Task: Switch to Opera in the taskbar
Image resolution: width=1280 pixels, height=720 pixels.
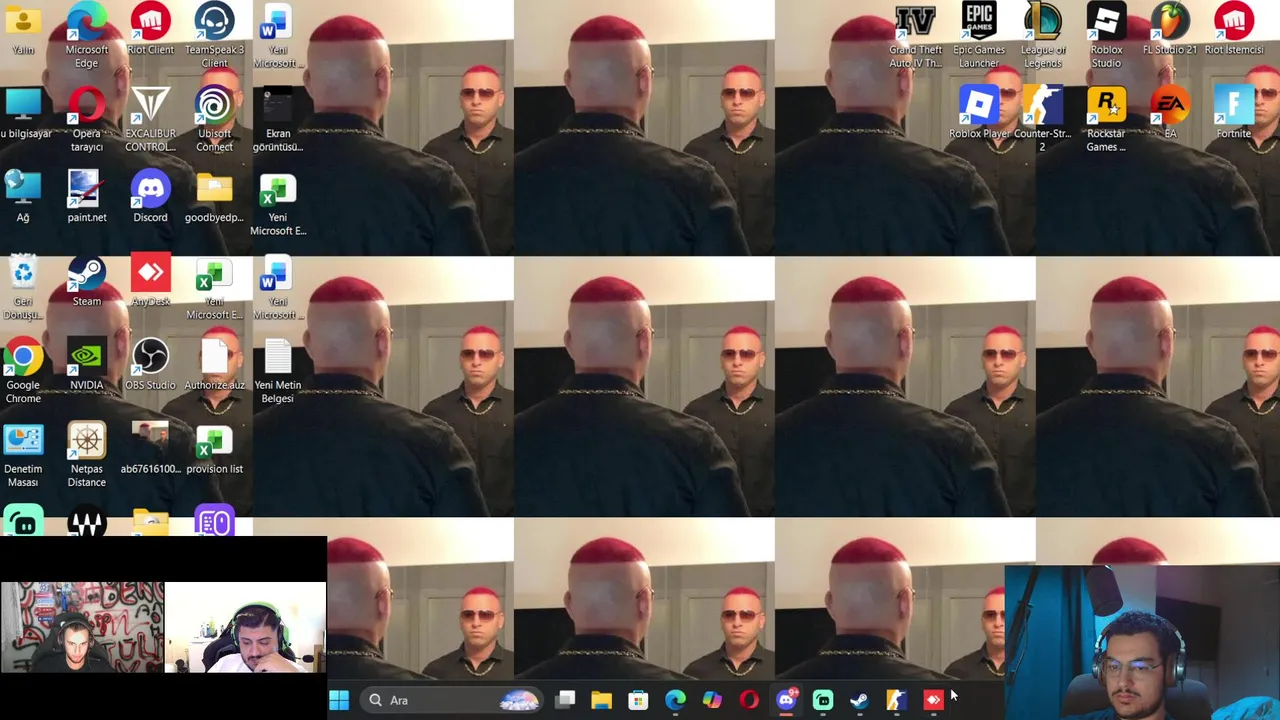Action: pos(749,700)
